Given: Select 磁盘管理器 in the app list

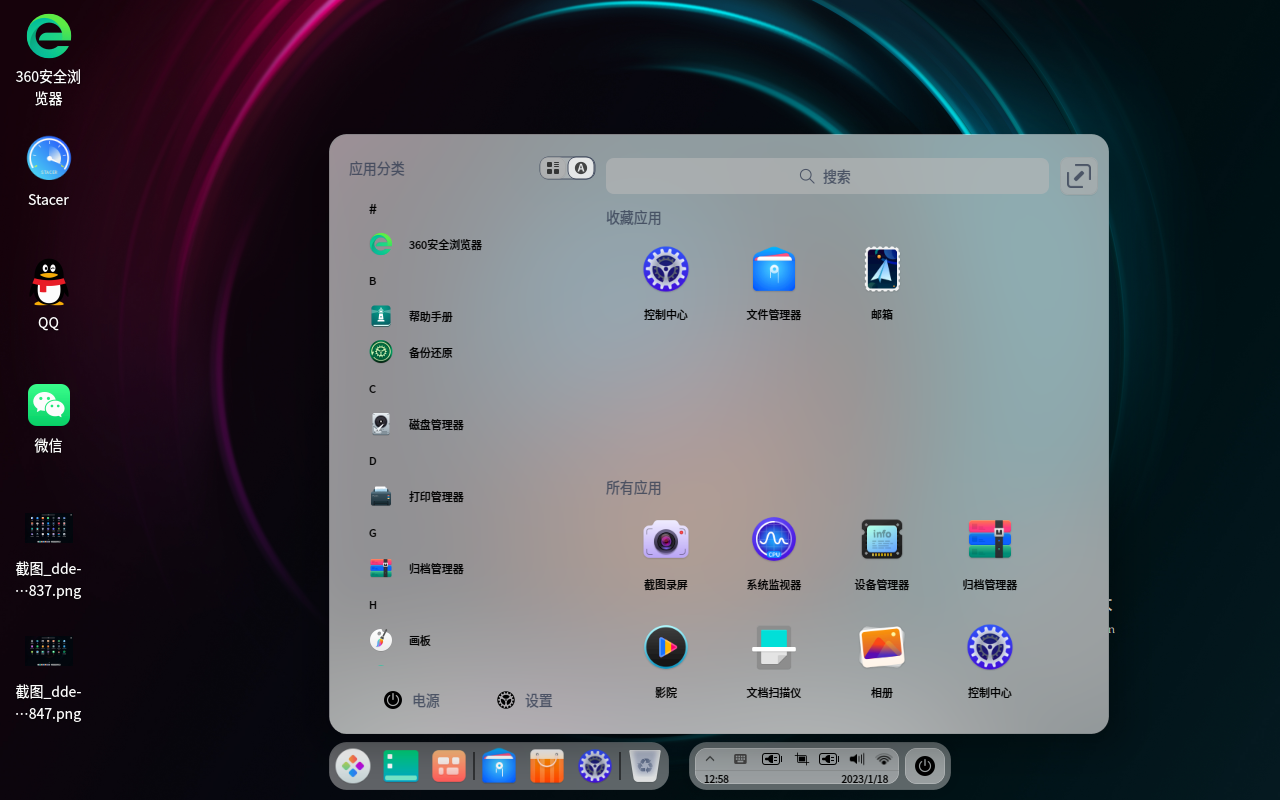Looking at the screenshot, I should pos(435,424).
